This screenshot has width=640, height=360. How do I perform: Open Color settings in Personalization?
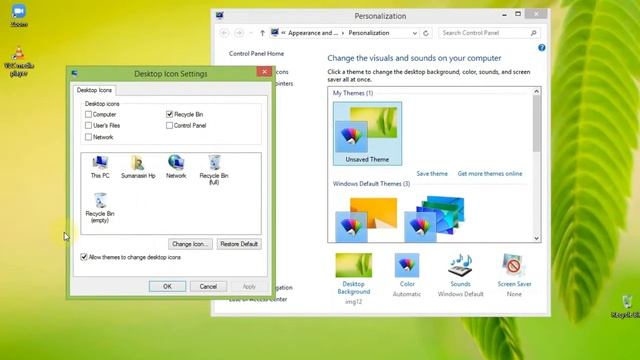pyautogui.click(x=407, y=275)
